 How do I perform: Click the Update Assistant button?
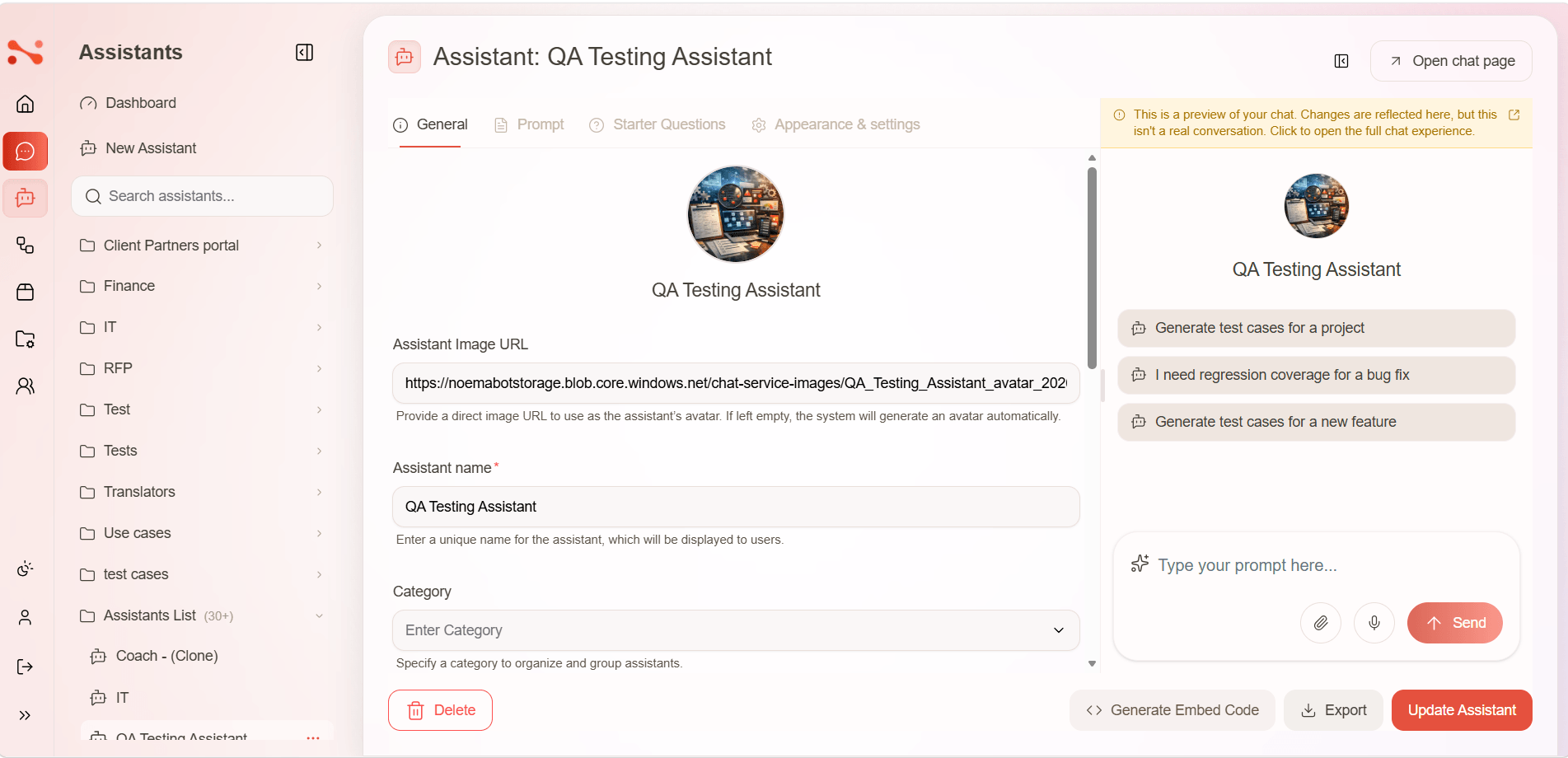click(x=1462, y=710)
